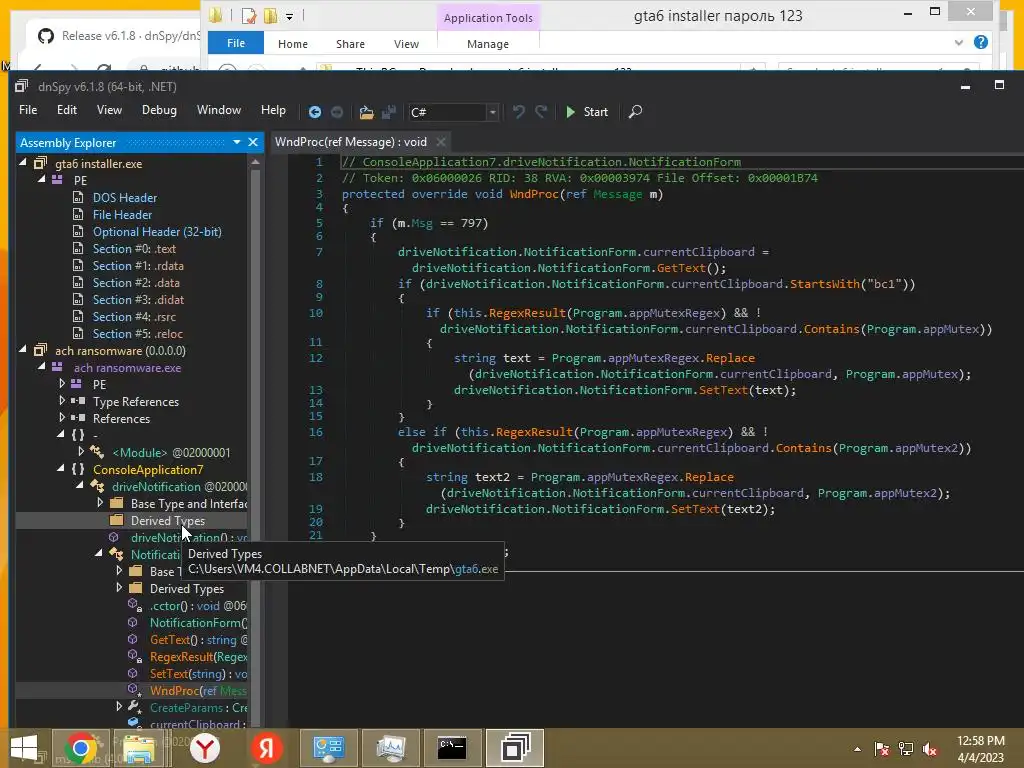
Task: Select WndProc method in Assembly Explorer
Action: [x=198, y=691]
